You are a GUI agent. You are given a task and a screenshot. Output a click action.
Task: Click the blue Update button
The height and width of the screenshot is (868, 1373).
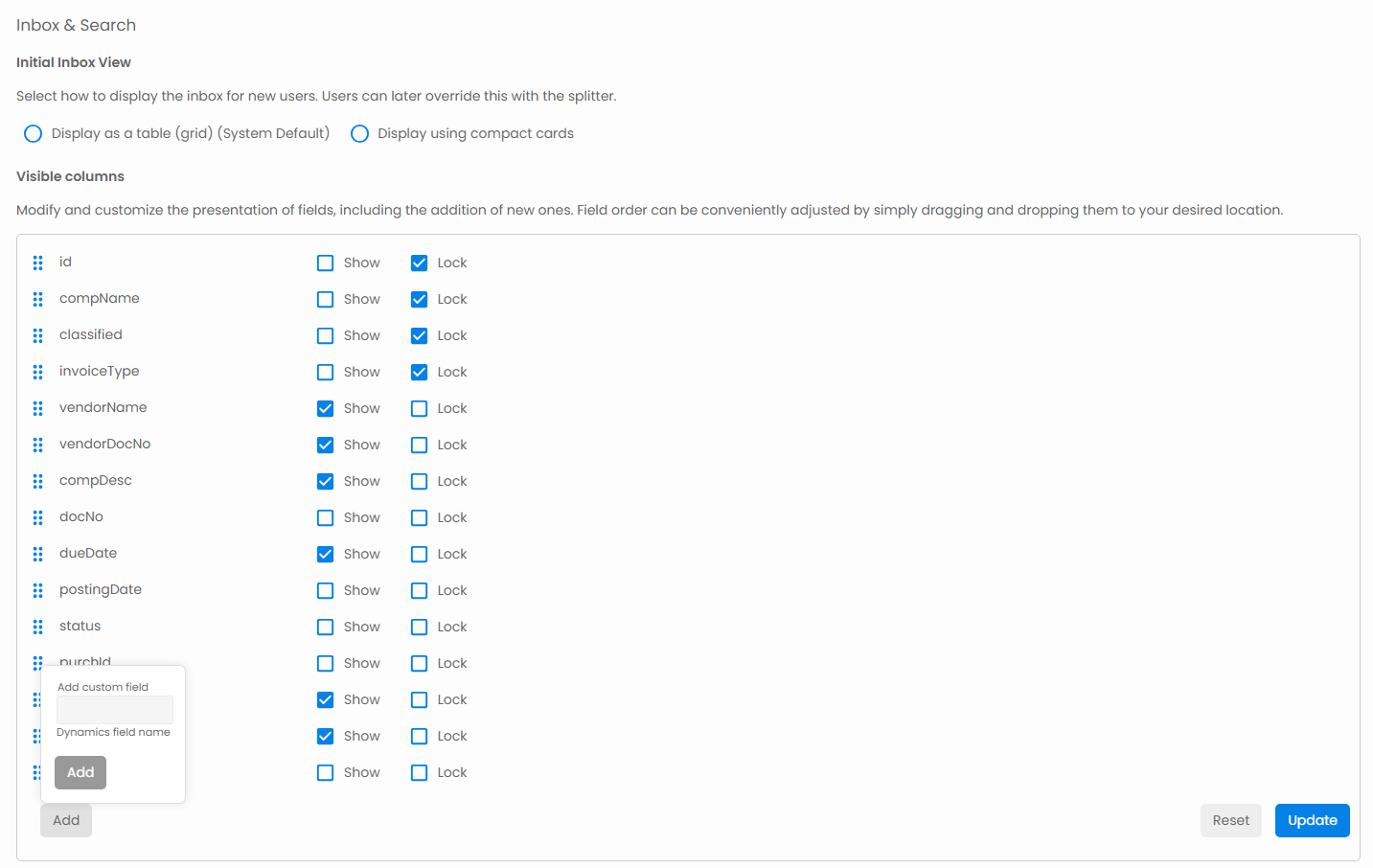pyautogui.click(x=1313, y=820)
